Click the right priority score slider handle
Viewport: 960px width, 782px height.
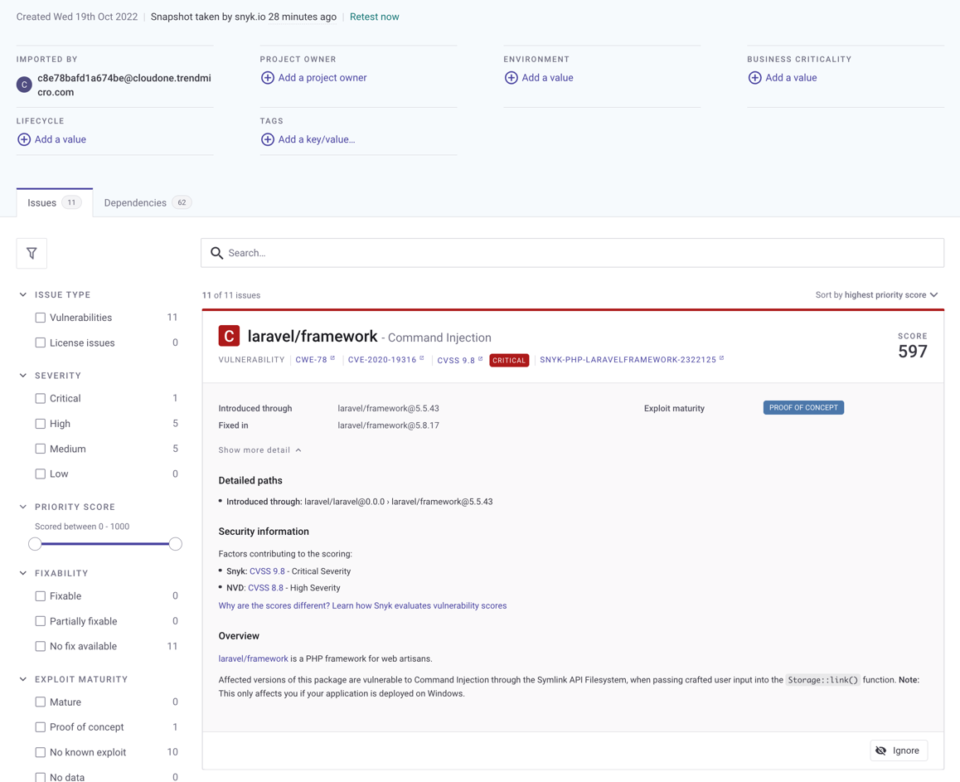175,544
